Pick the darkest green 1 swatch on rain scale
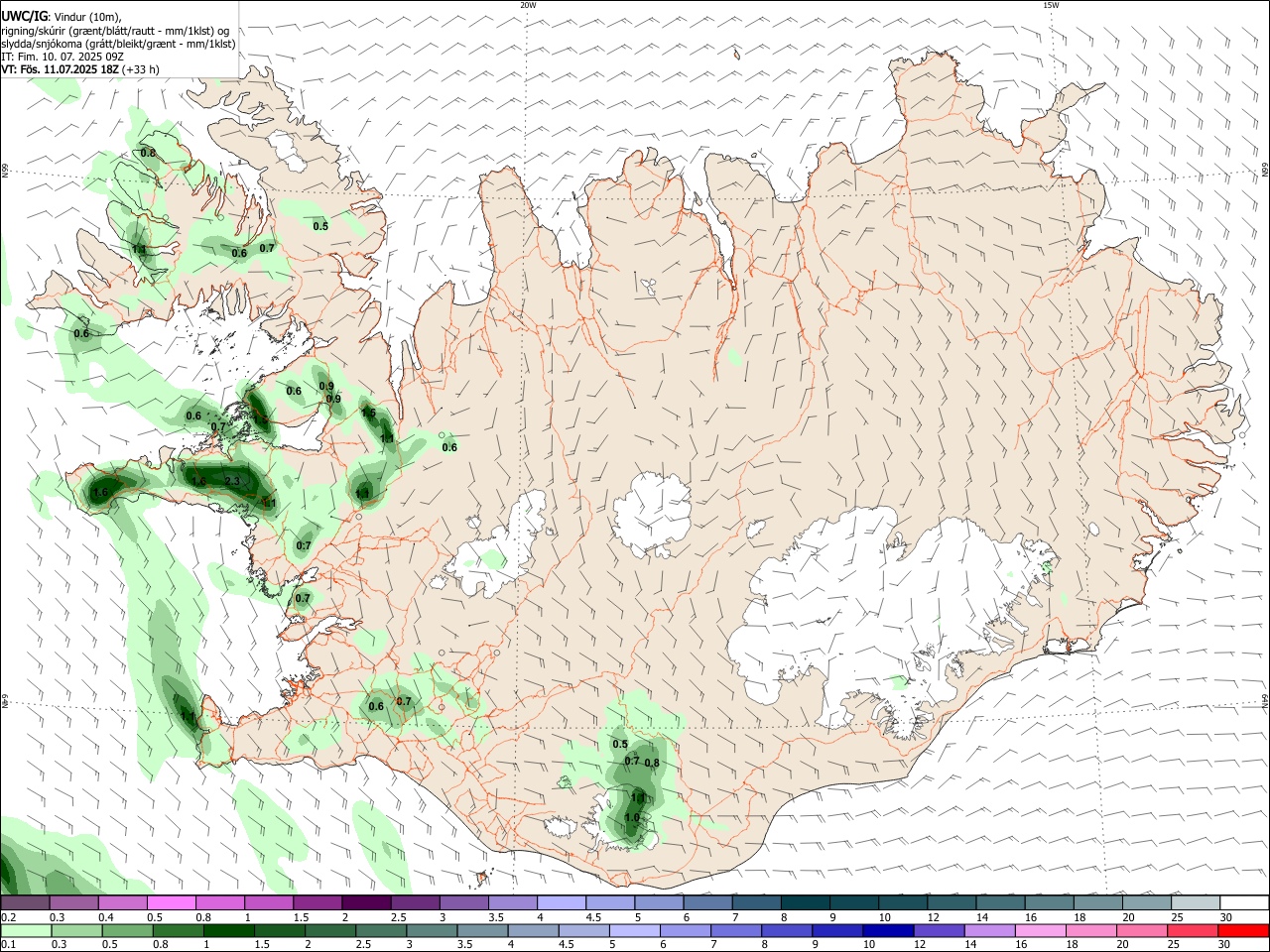Image resolution: width=1270 pixels, height=952 pixels. click(228, 930)
